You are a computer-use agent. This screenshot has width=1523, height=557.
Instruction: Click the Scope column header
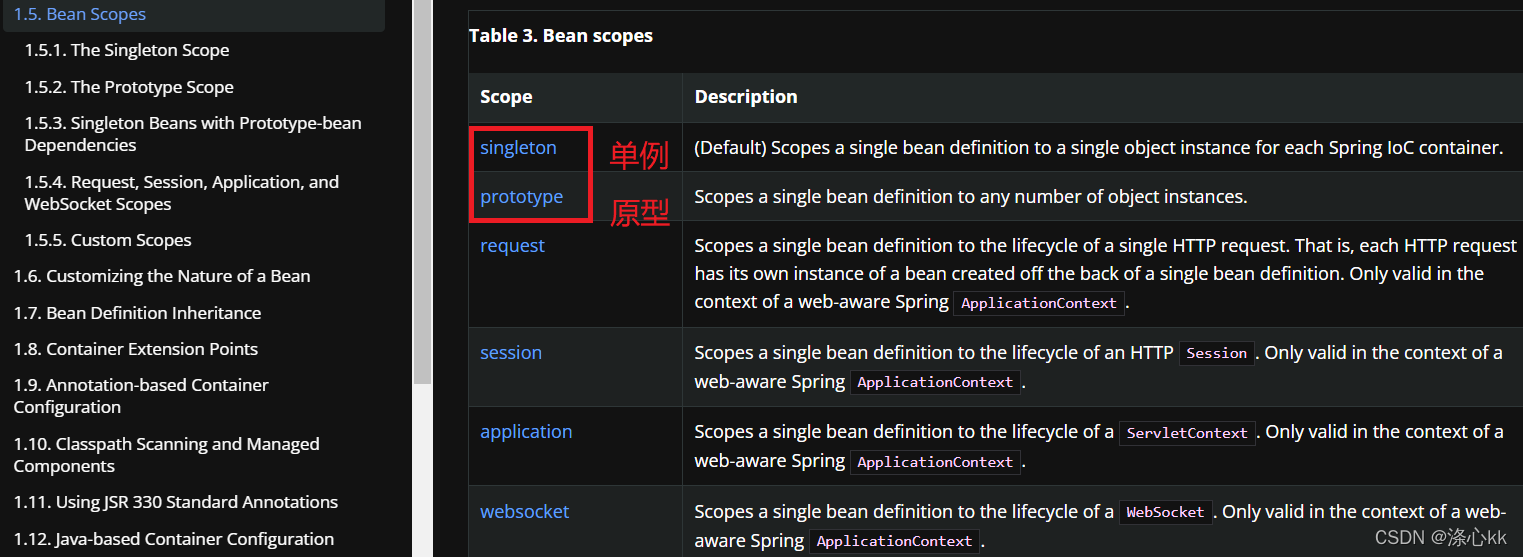pos(506,97)
